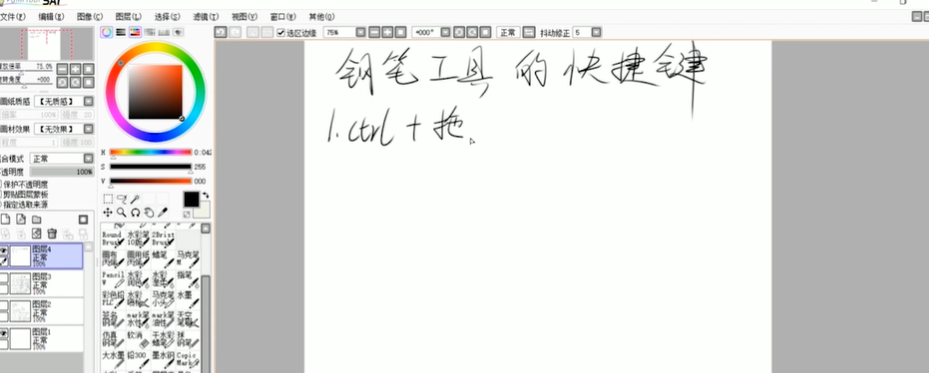Open the 窗口 menu
929x373 pixels.
[x=283, y=17]
